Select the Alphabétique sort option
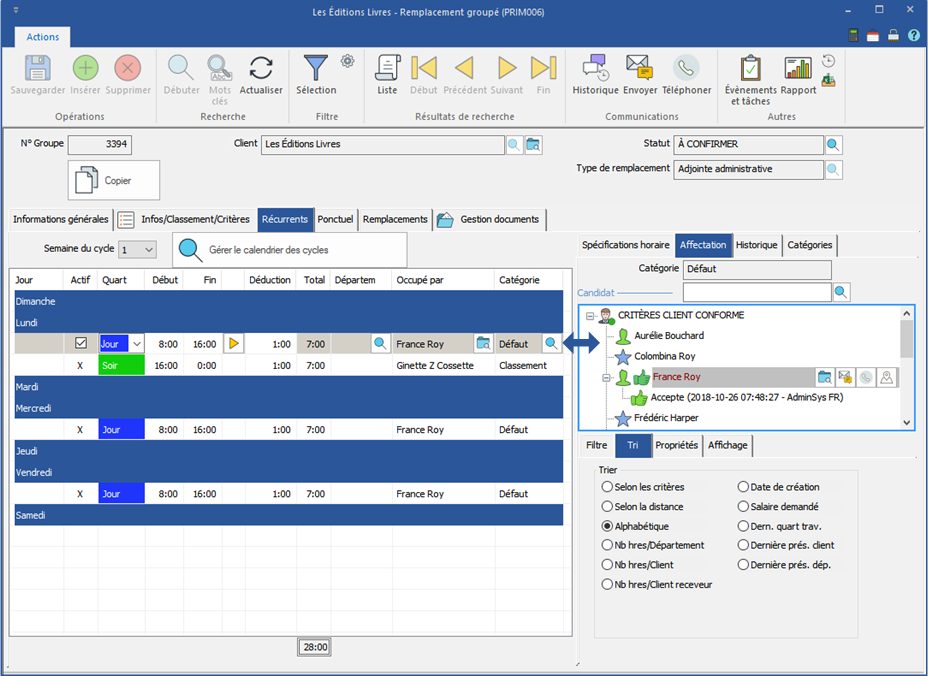 [x=635, y=526]
